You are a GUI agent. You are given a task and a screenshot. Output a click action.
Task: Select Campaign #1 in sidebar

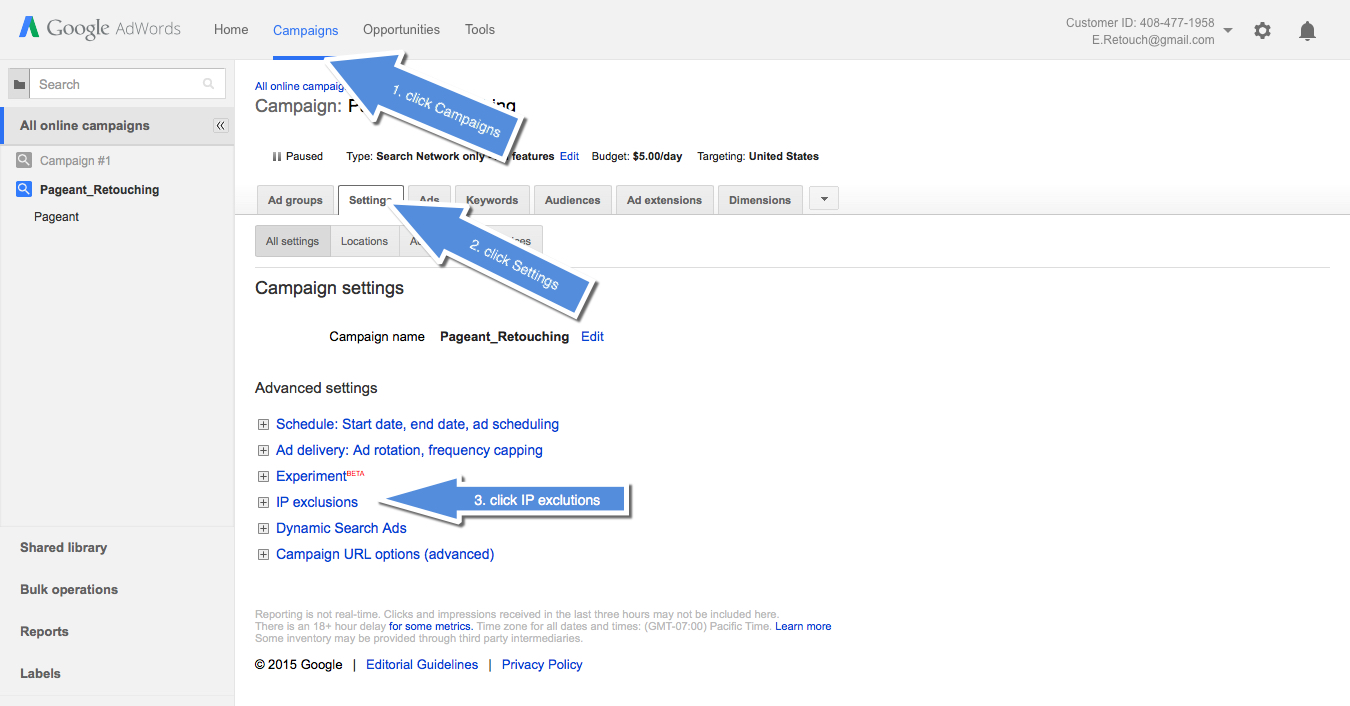click(75, 160)
